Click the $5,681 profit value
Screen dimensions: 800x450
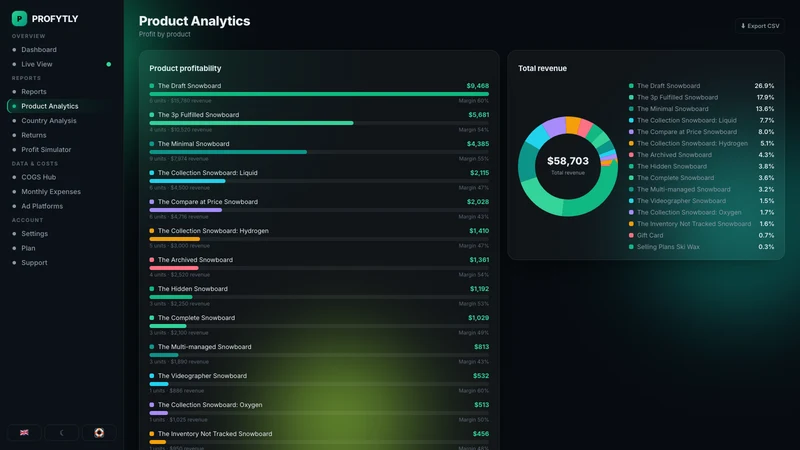pos(479,115)
